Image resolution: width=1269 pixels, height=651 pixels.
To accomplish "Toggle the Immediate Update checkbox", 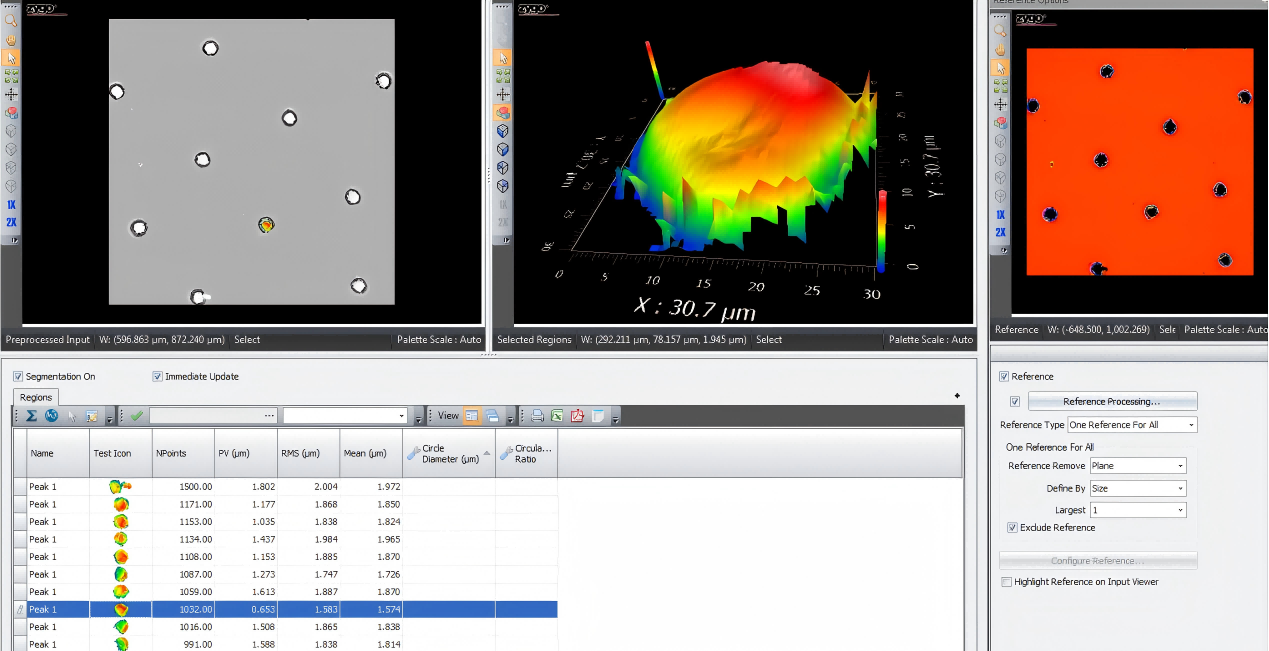I will [157, 377].
